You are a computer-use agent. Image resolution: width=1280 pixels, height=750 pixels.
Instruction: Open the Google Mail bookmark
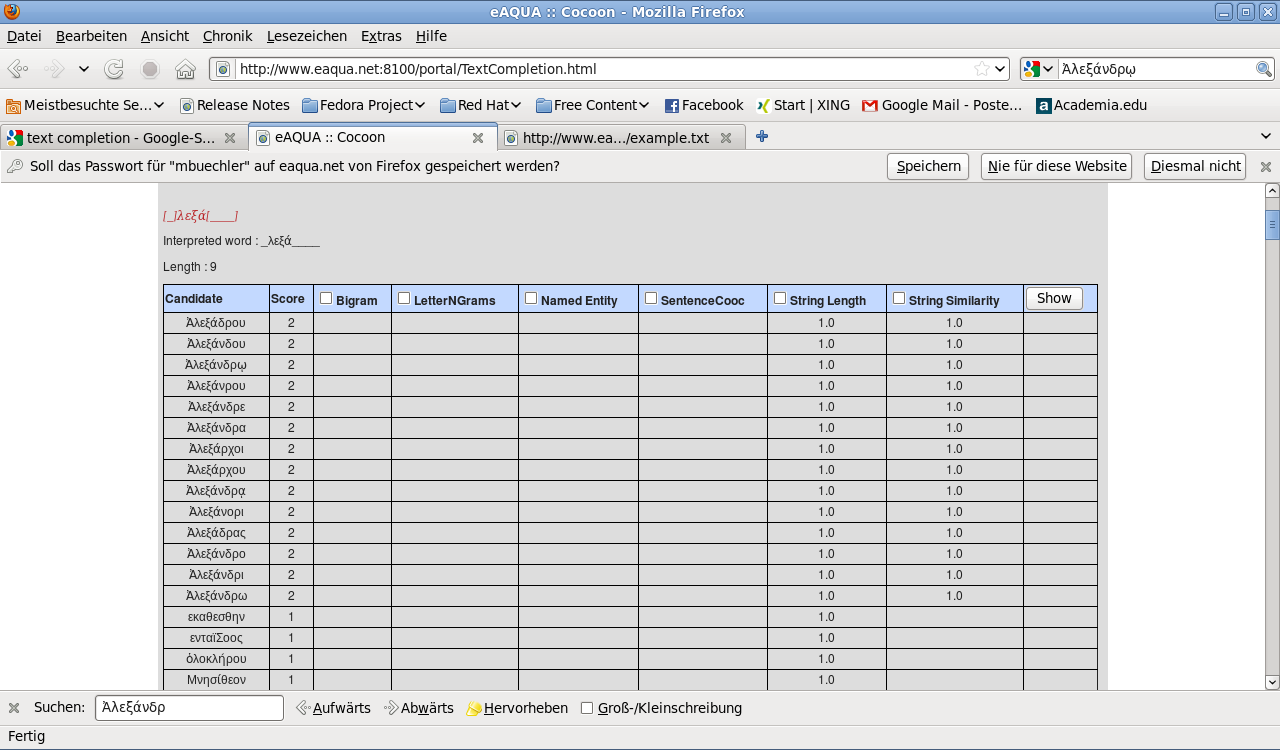pos(942,105)
